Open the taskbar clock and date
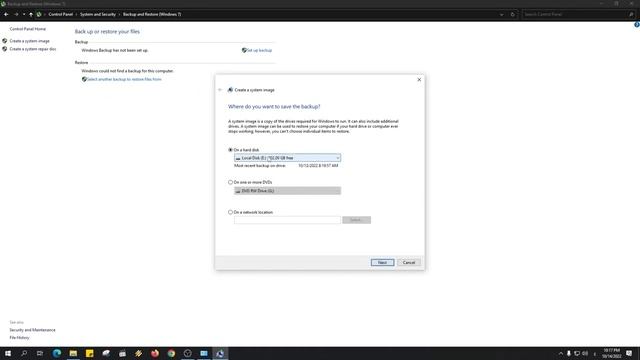Viewport: 640px width, 360px height. click(611, 353)
